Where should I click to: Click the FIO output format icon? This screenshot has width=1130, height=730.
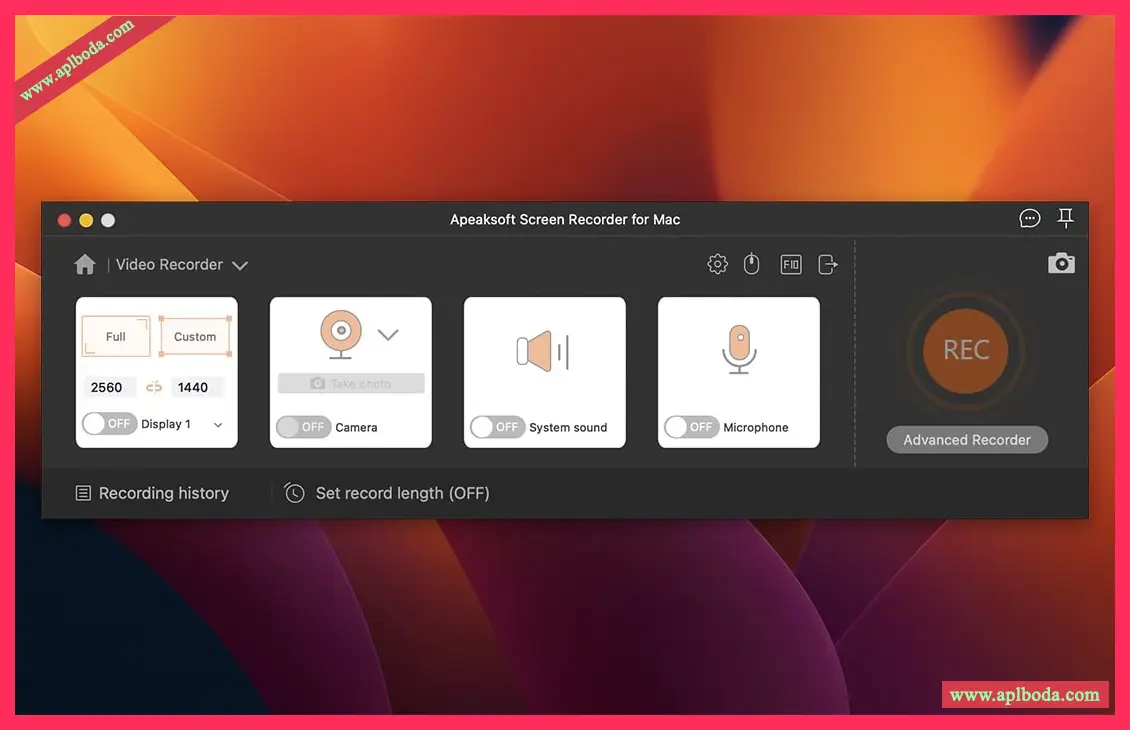[x=791, y=264]
